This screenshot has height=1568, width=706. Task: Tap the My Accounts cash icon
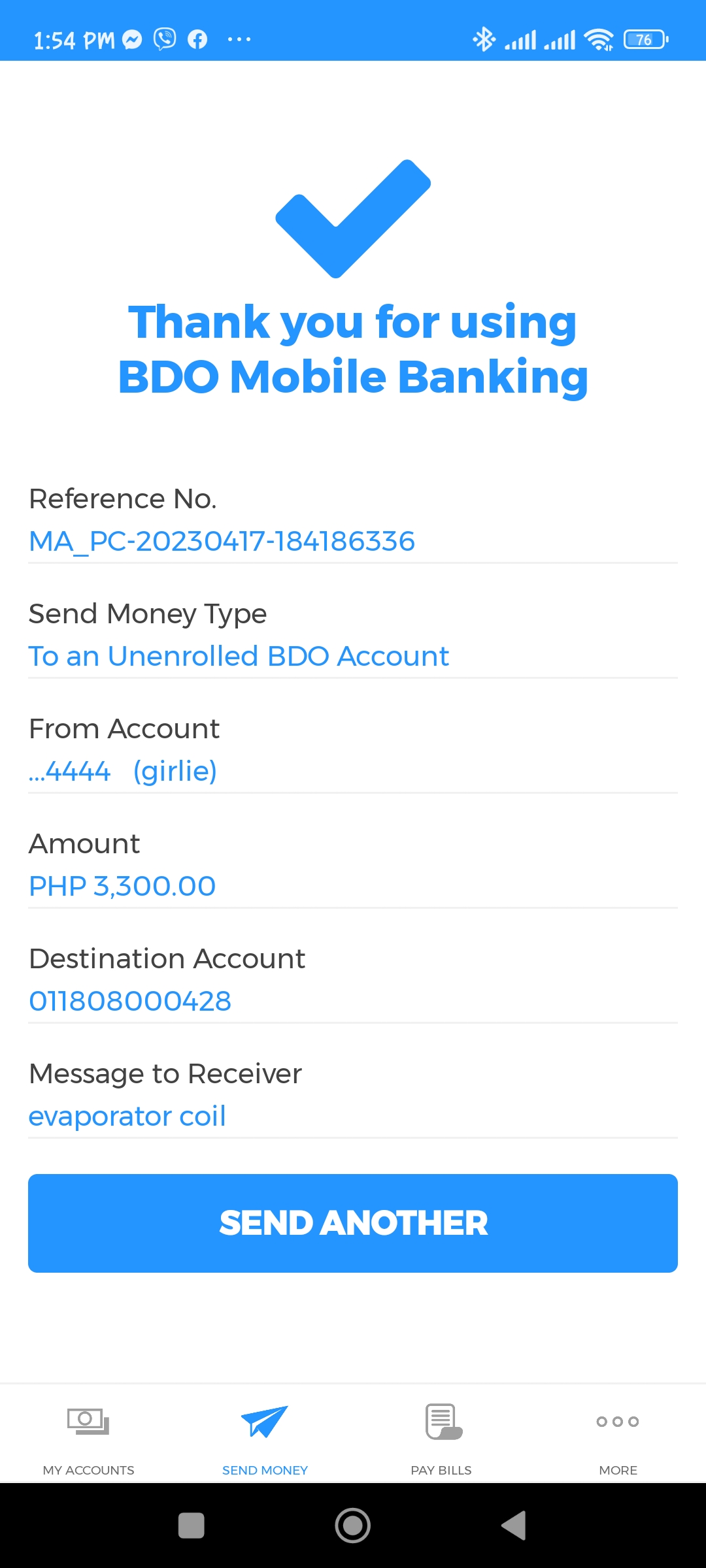click(88, 1421)
